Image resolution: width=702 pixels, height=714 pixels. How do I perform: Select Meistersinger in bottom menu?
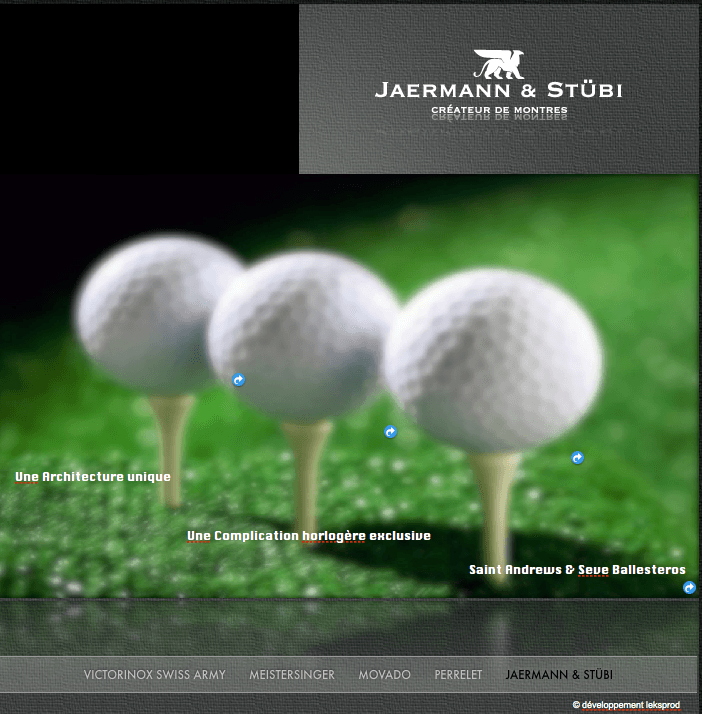(x=292, y=674)
